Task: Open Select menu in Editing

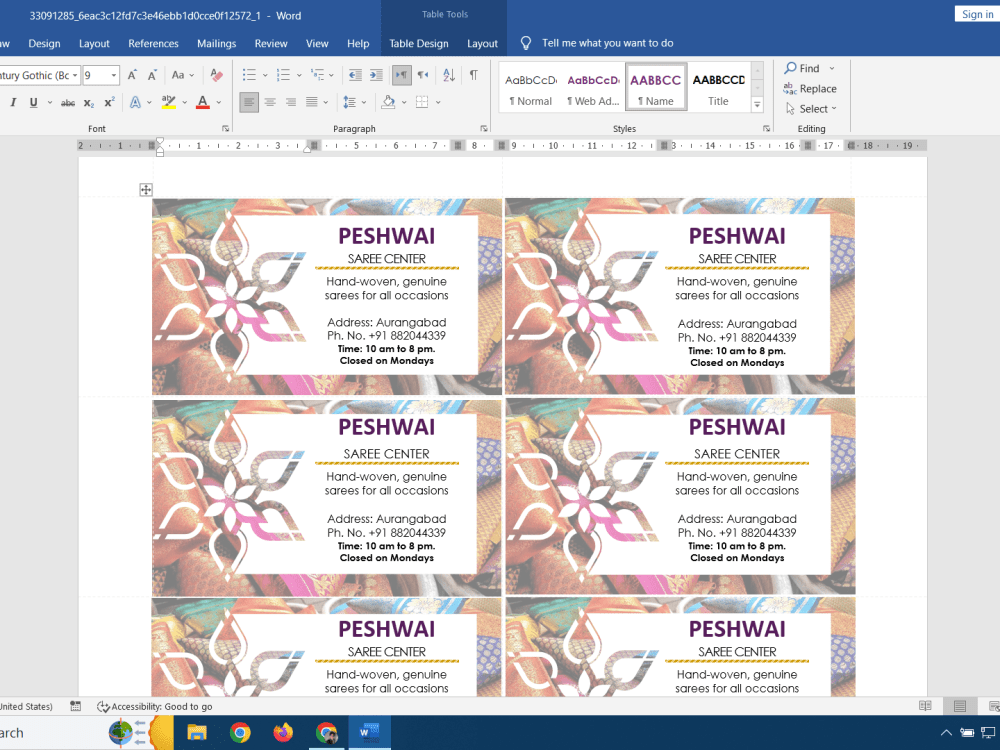Action: point(811,109)
